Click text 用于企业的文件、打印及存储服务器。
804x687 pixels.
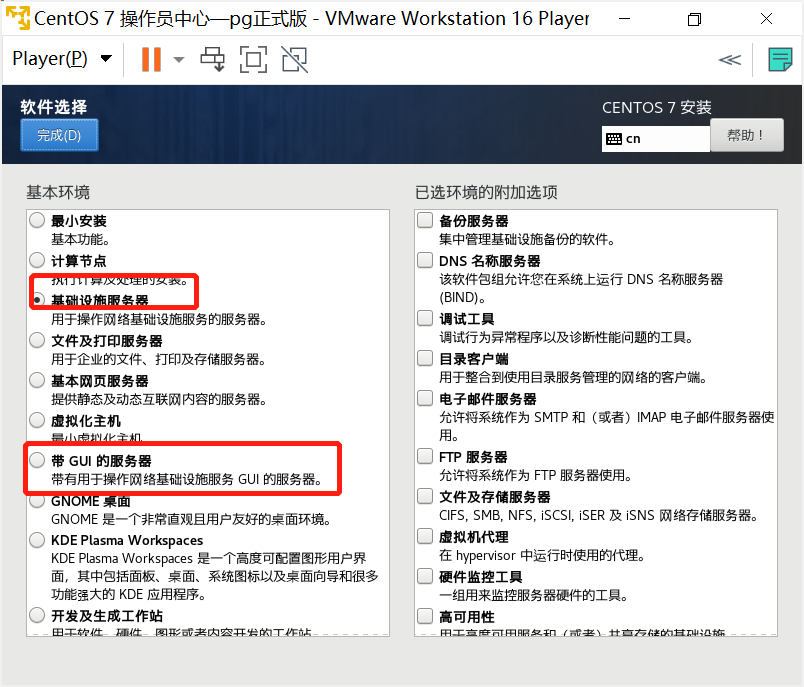(158, 359)
